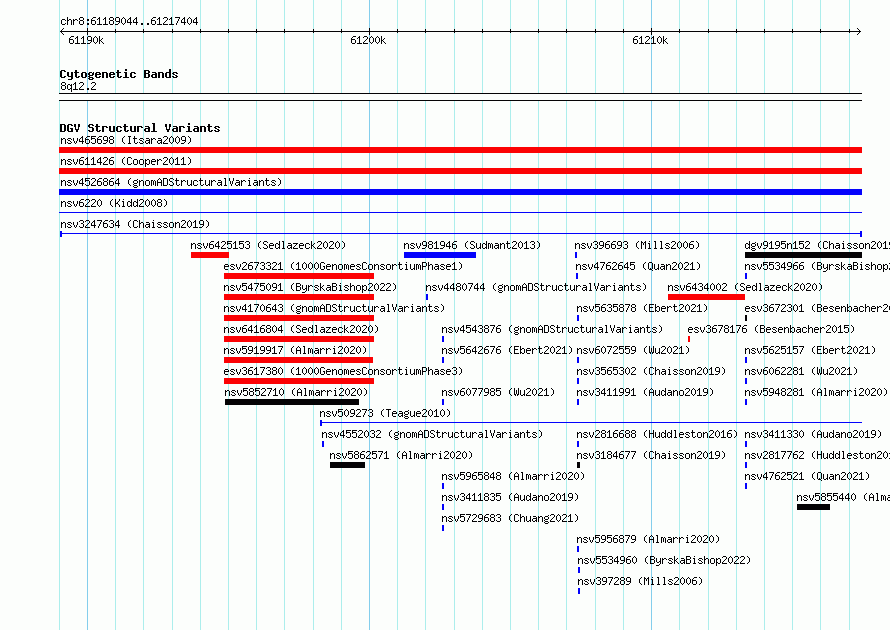The image size is (890, 630).
Task: Click nsv6072559 (Wu2021) label
Action: pyautogui.click(x=633, y=350)
